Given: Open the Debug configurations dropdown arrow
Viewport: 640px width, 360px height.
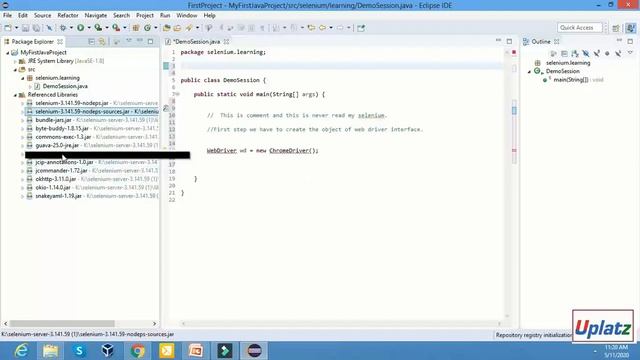Looking at the screenshot, I should 71,28.
